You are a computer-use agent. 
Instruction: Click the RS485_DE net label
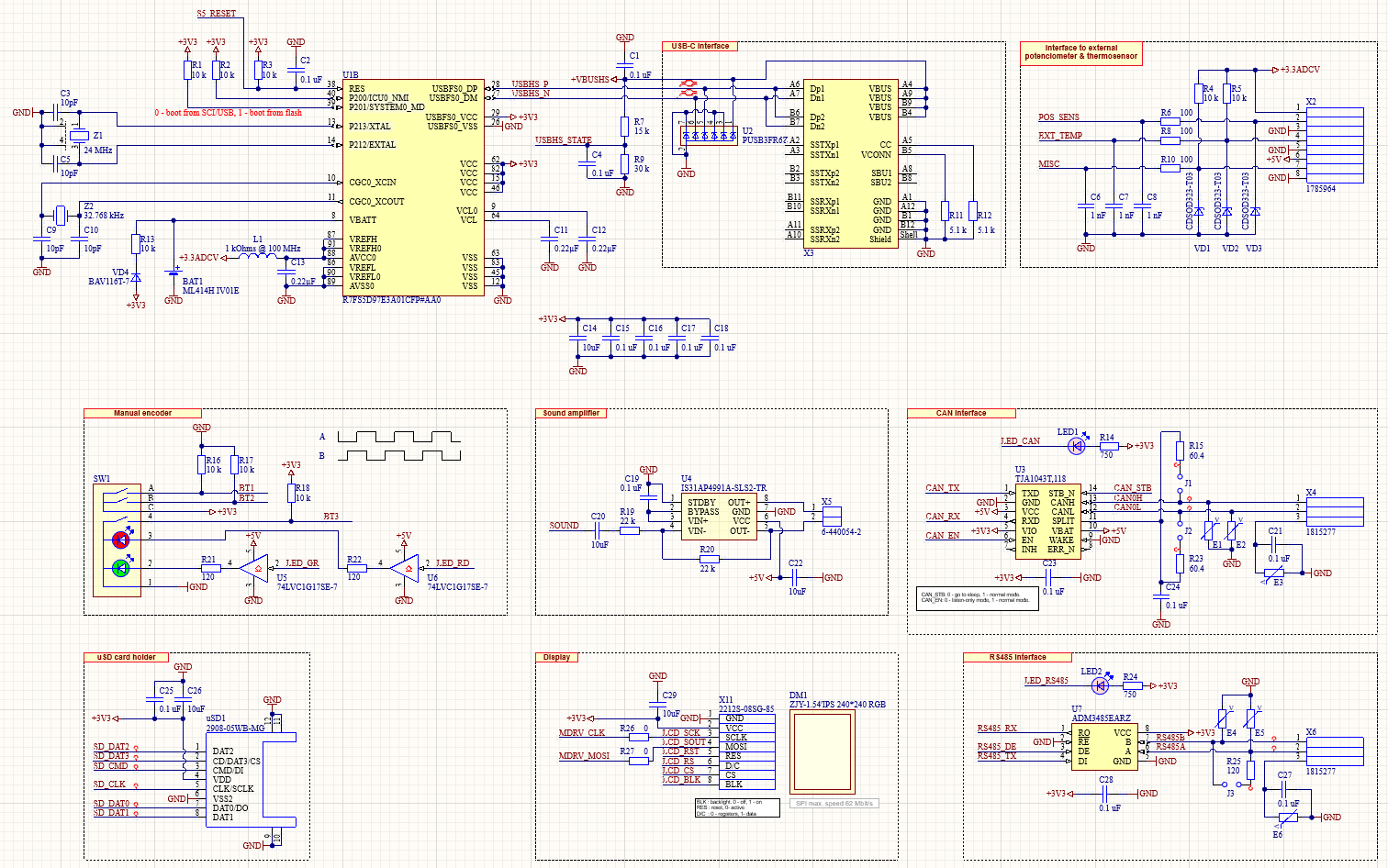[997, 747]
